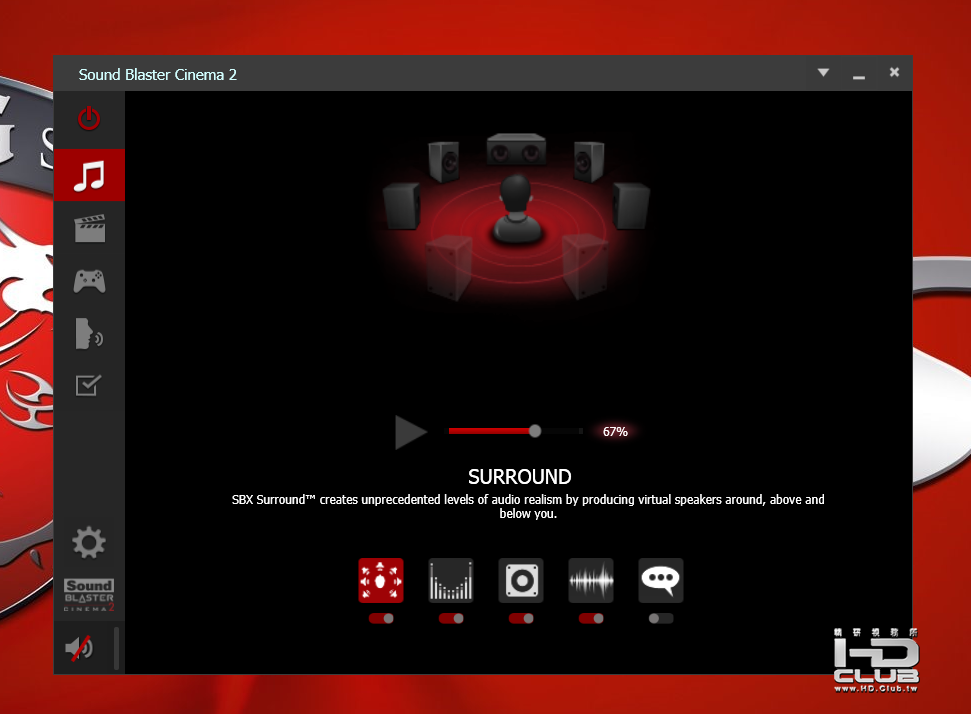971x714 pixels.
Task: Toggle the switch under Bass speaker icon
Action: [x=521, y=618]
